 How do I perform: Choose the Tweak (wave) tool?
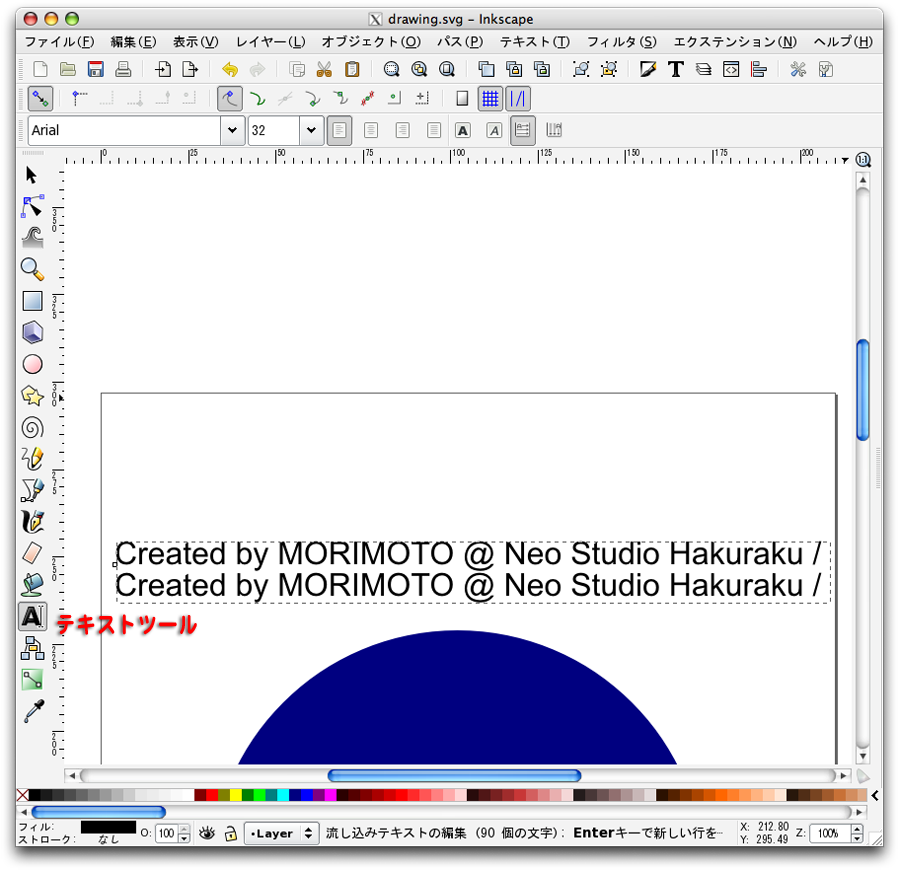(x=32, y=237)
